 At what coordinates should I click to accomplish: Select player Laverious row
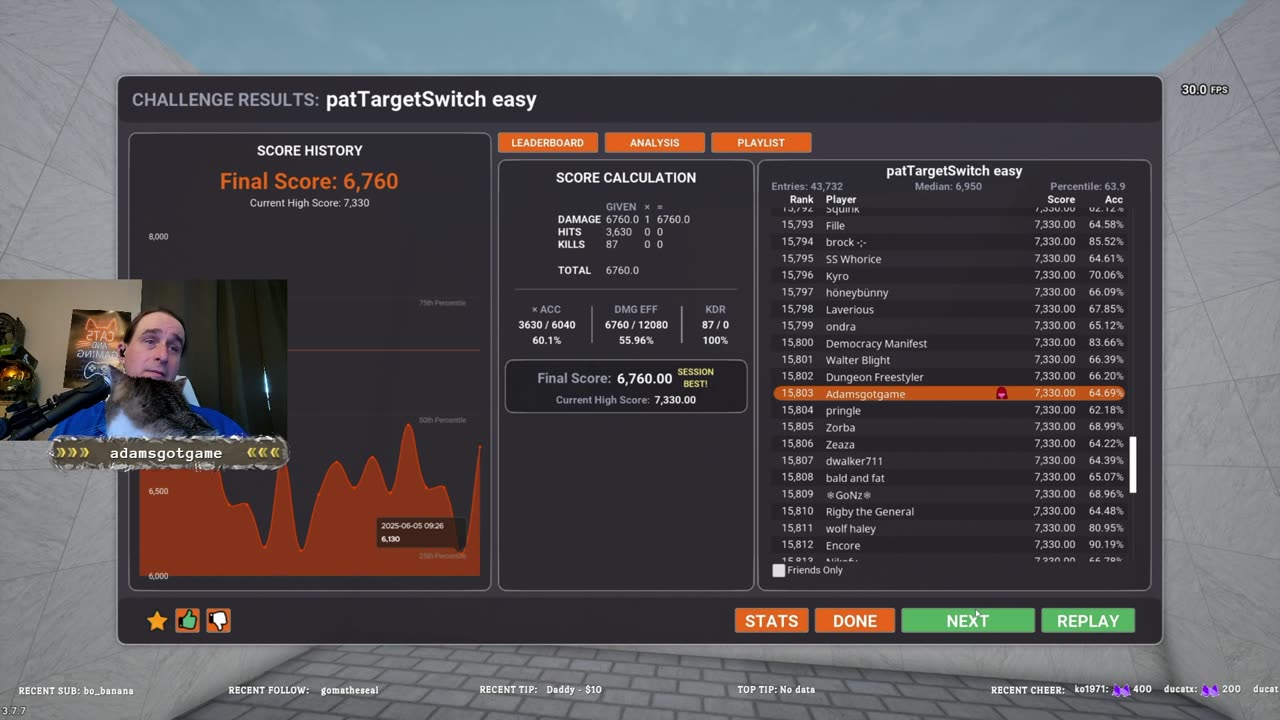tap(949, 310)
